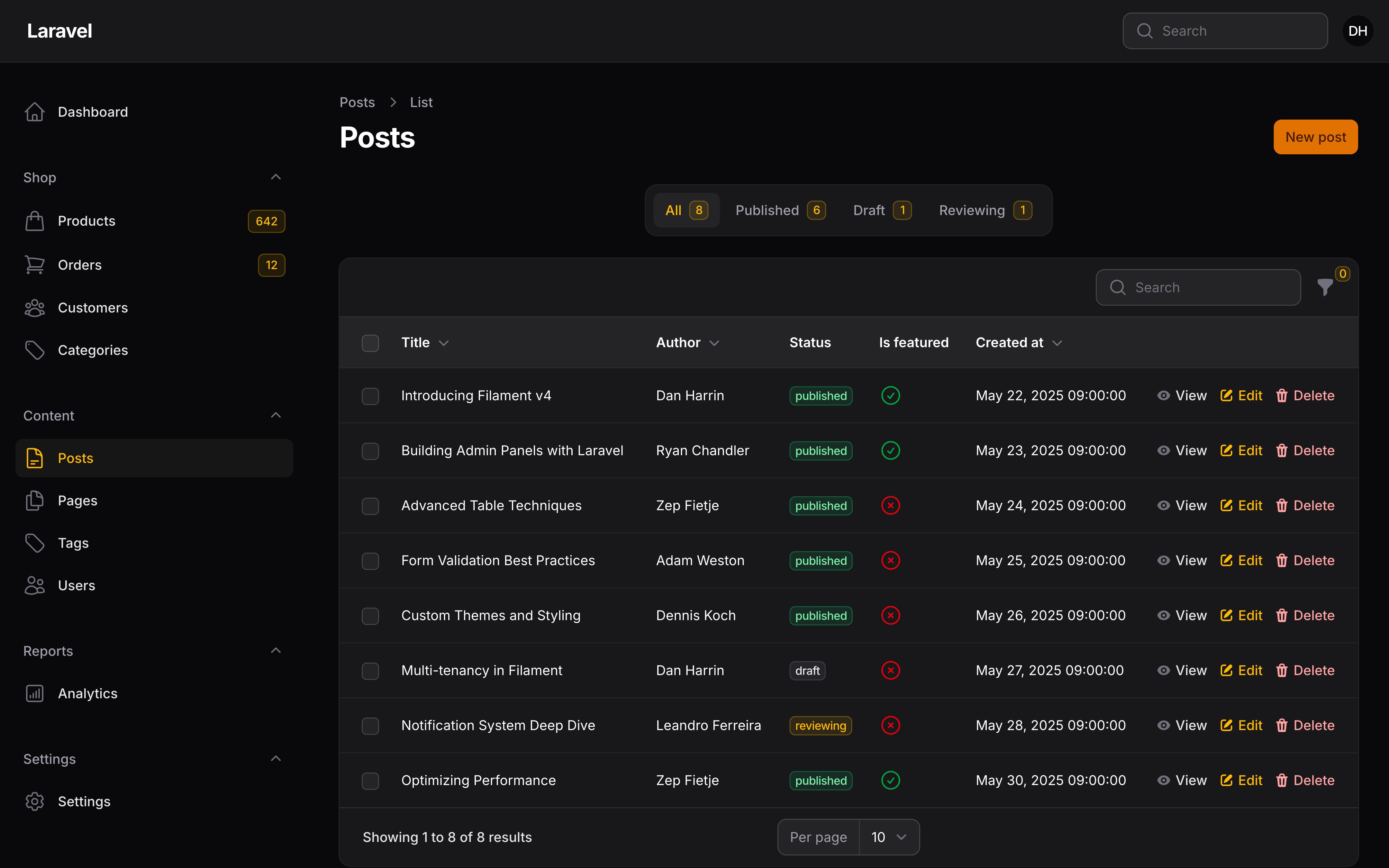Check the Multi-tenancy in Filament checkbox
1389x868 pixels.
click(370, 671)
